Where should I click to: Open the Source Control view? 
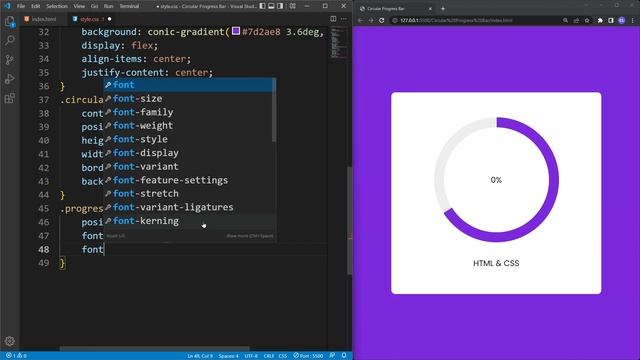(x=9, y=60)
